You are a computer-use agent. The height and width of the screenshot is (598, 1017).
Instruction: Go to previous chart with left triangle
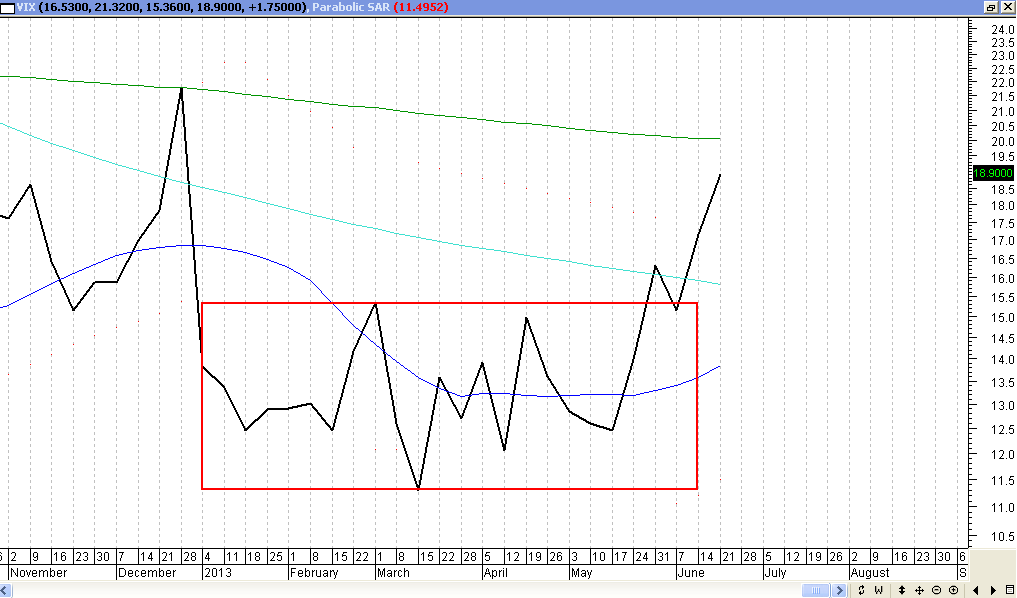pyautogui.click(x=976, y=590)
